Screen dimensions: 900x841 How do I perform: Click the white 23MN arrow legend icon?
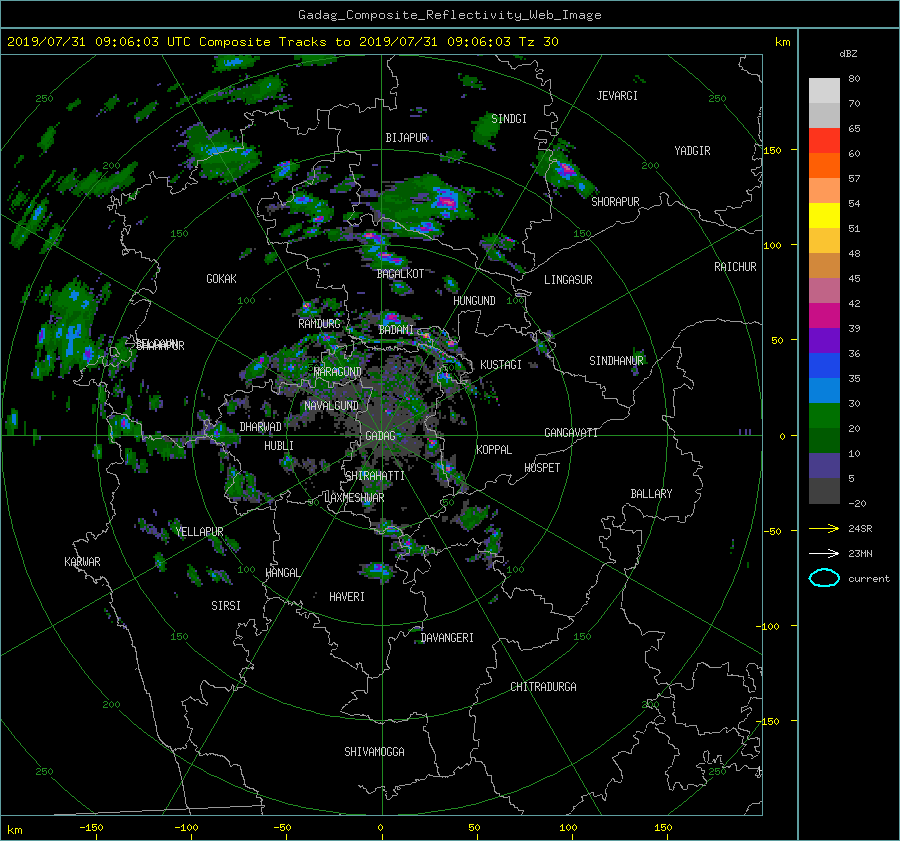click(x=824, y=553)
